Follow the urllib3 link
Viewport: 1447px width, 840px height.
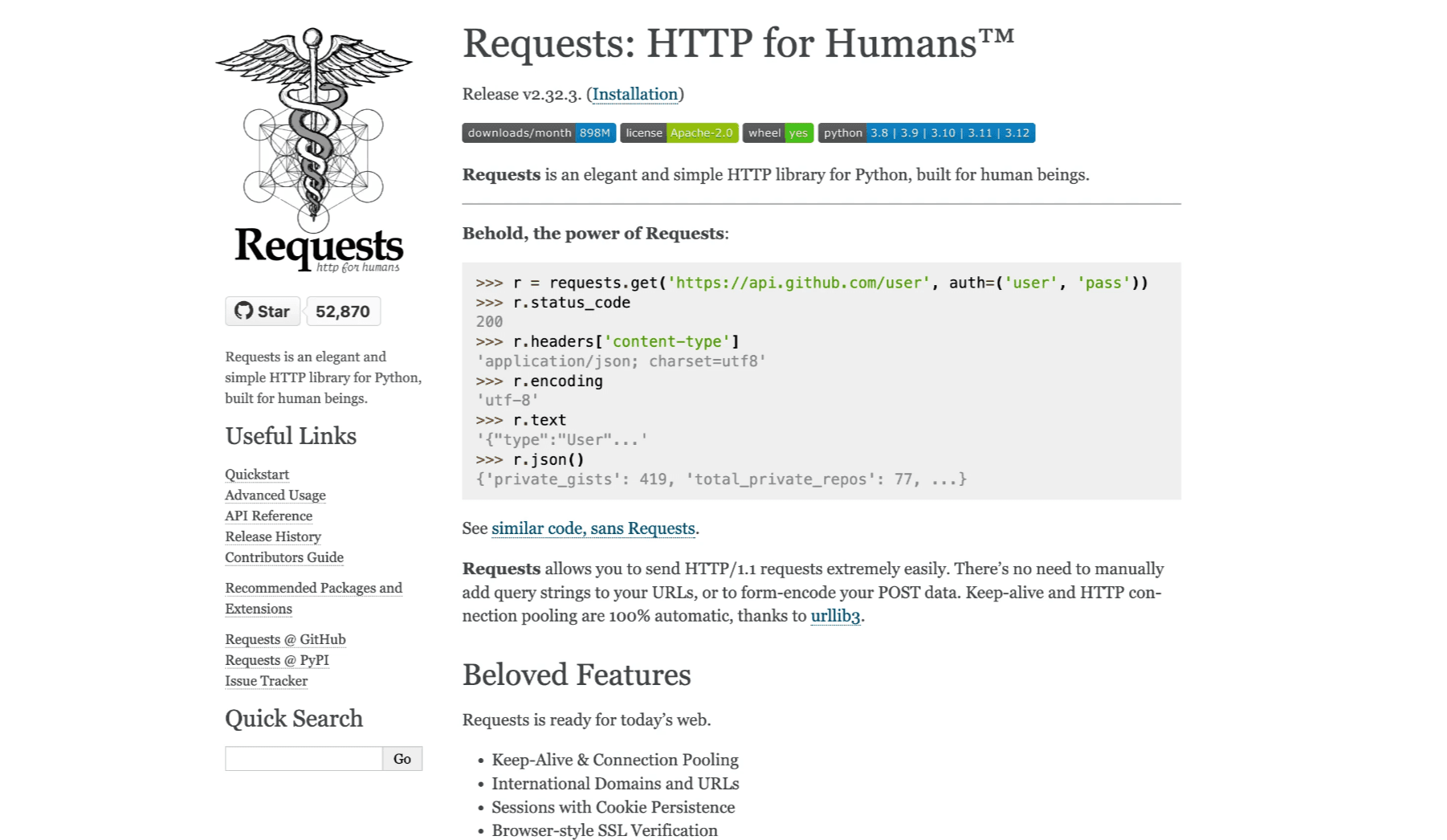[835, 616]
